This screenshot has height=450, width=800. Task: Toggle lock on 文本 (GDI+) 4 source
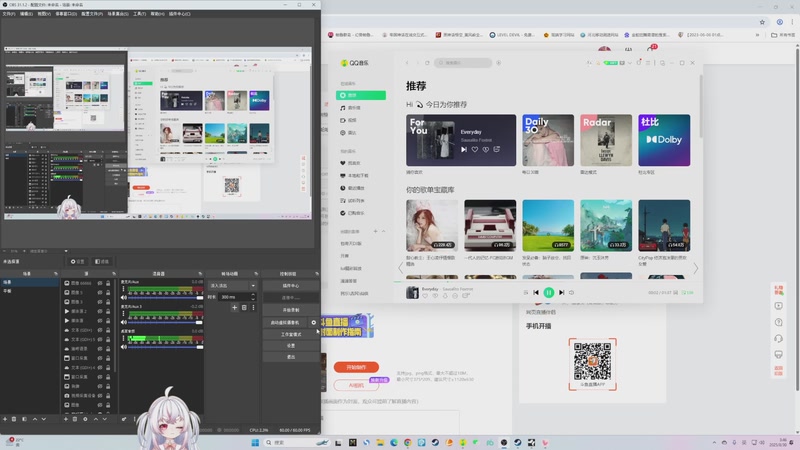pyautogui.click(x=108, y=367)
